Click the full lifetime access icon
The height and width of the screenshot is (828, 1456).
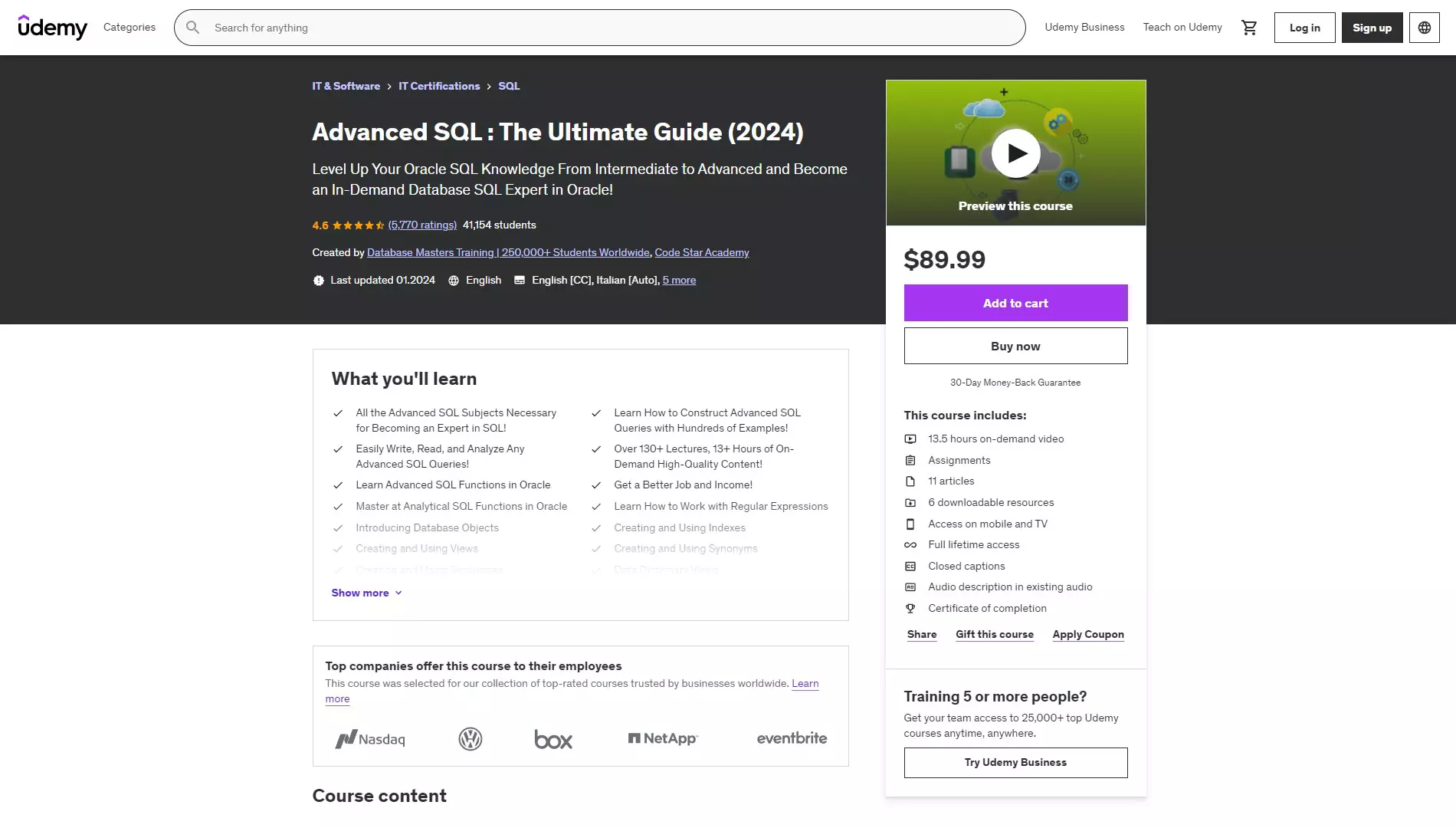point(910,544)
